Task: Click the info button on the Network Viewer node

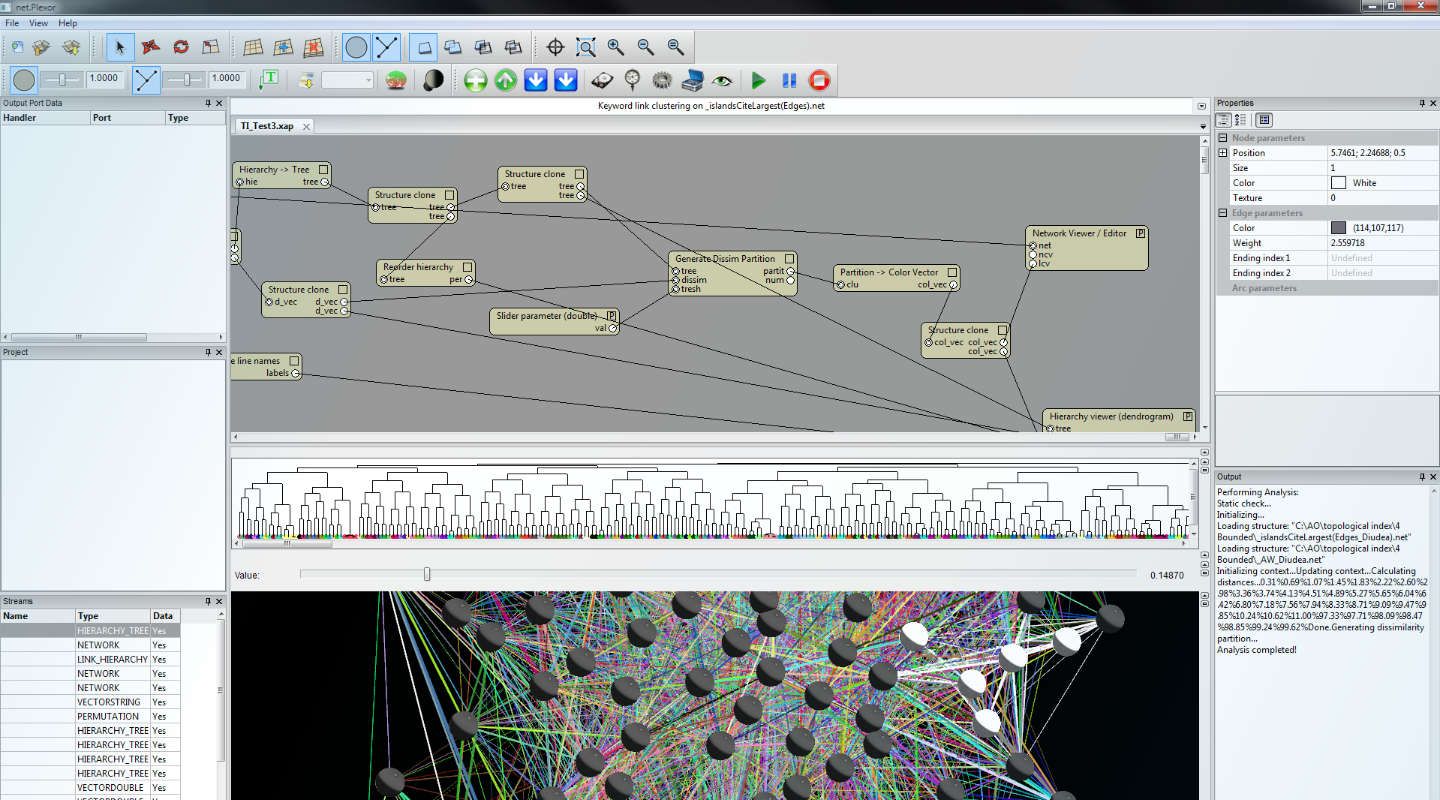Action: [1140, 233]
